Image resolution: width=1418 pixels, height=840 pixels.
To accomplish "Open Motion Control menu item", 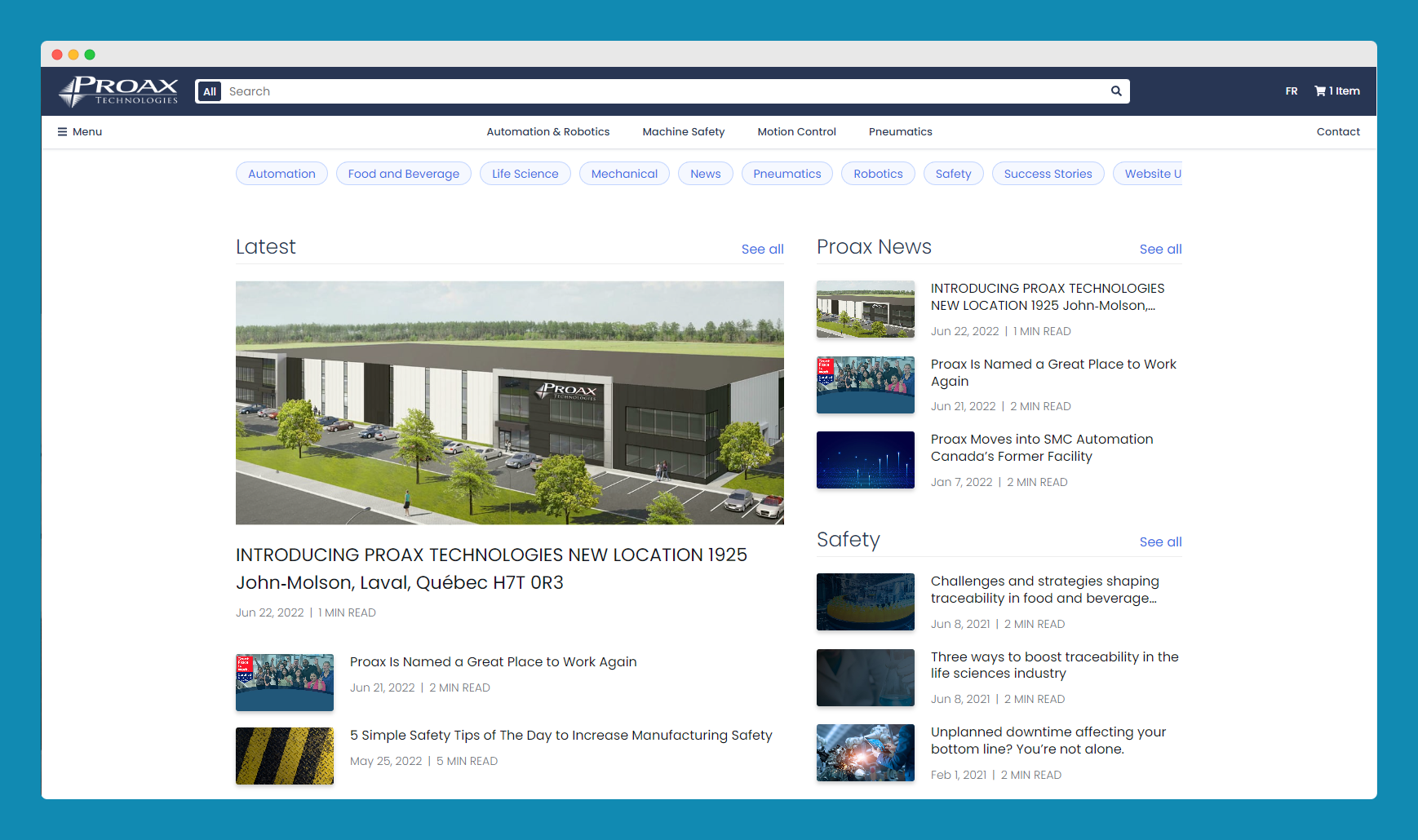I will click(x=797, y=132).
